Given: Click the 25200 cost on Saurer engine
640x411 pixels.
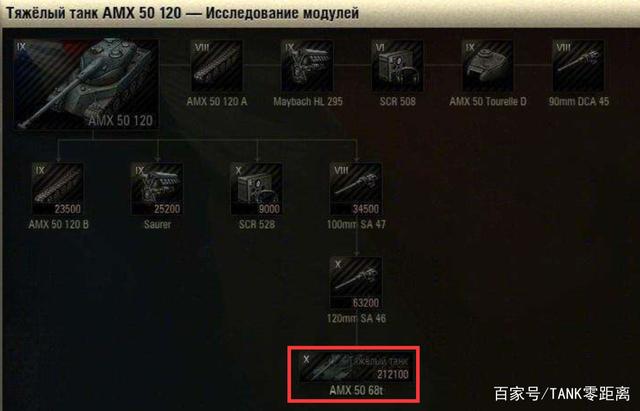Looking at the screenshot, I should point(167,209).
